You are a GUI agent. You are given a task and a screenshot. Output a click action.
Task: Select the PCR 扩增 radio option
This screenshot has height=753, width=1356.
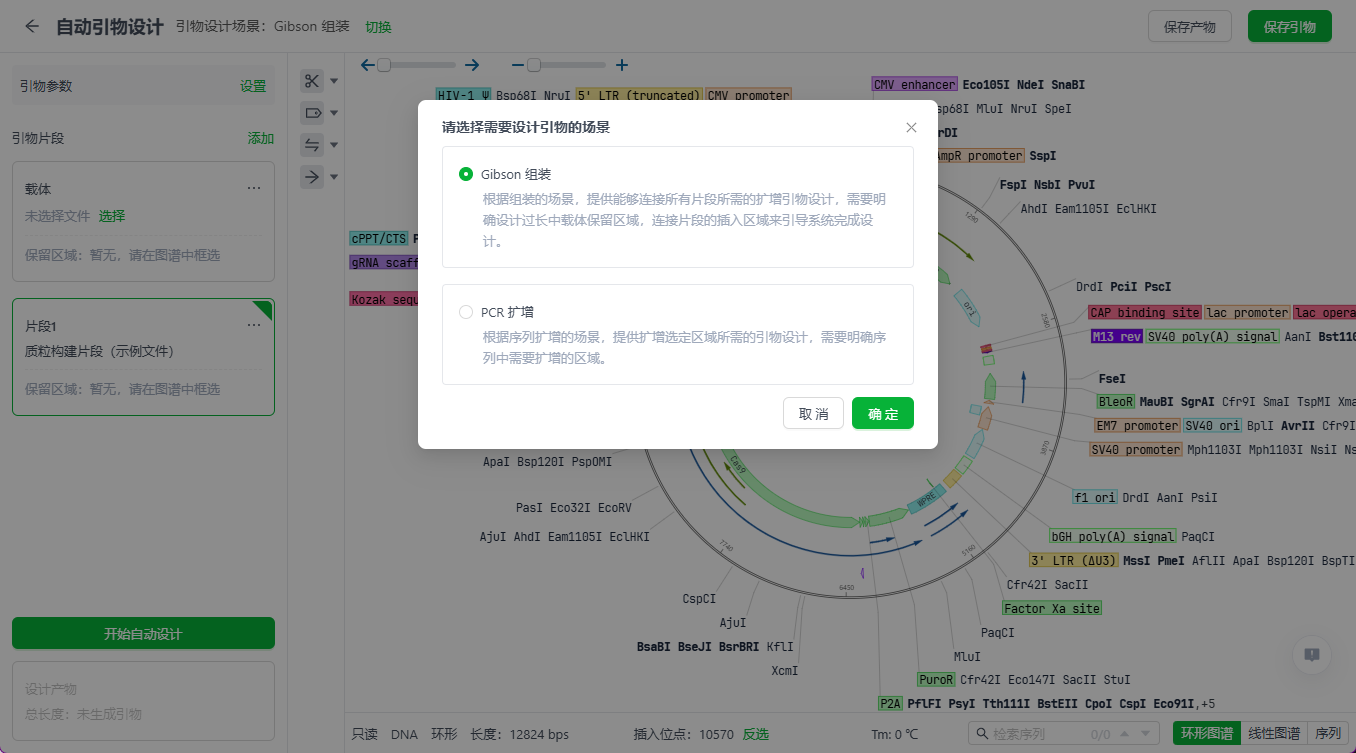(x=466, y=312)
